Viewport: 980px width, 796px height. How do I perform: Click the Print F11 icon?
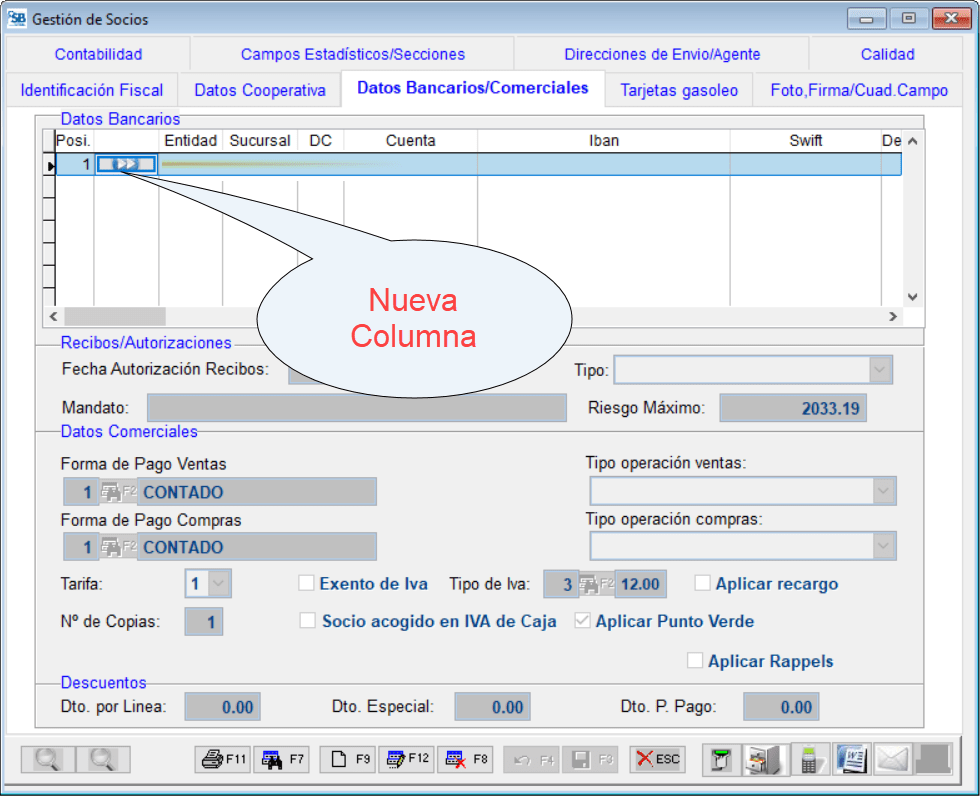click(x=222, y=759)
